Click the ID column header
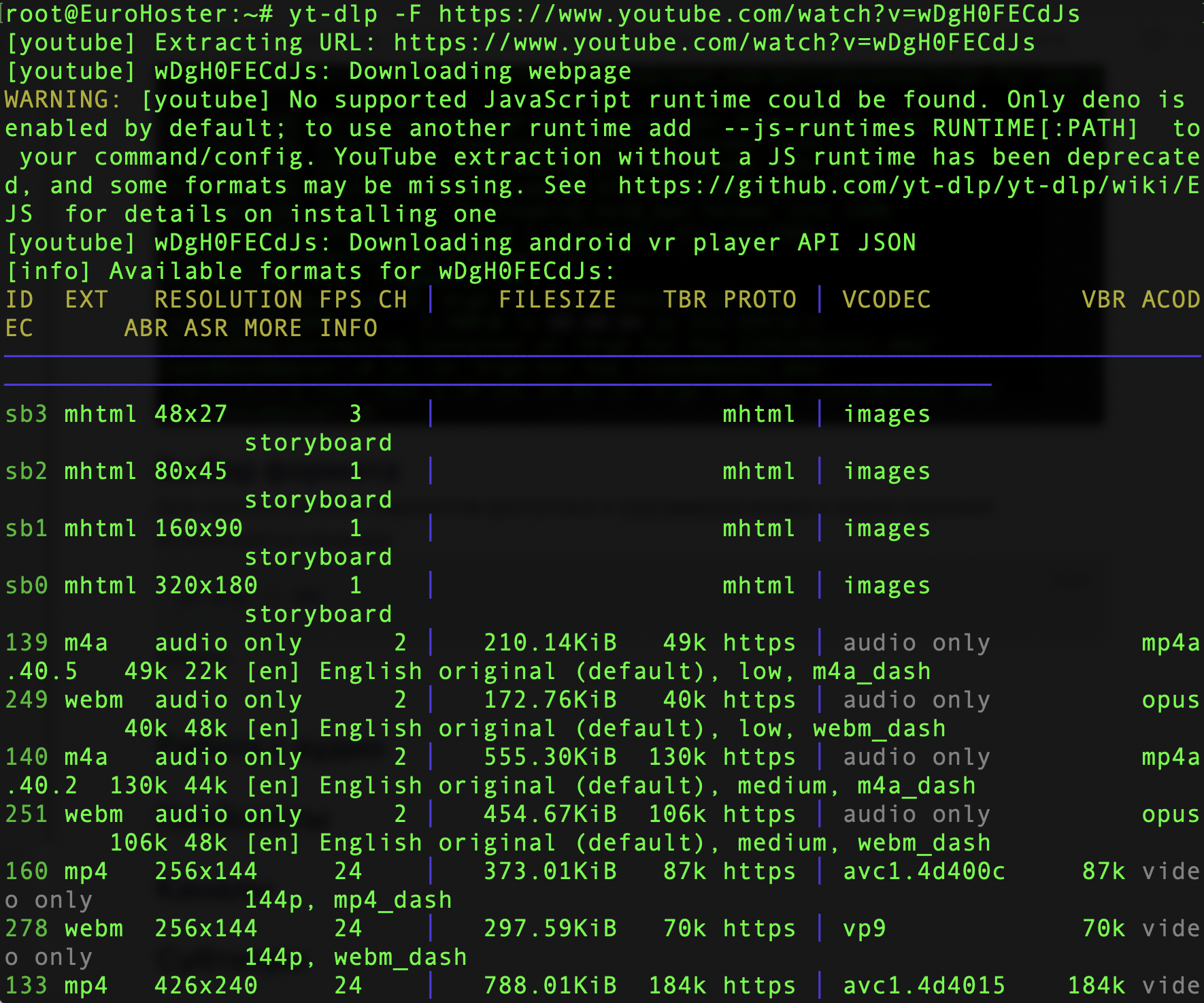The image size is (1204, 1003). pos(20,299)
